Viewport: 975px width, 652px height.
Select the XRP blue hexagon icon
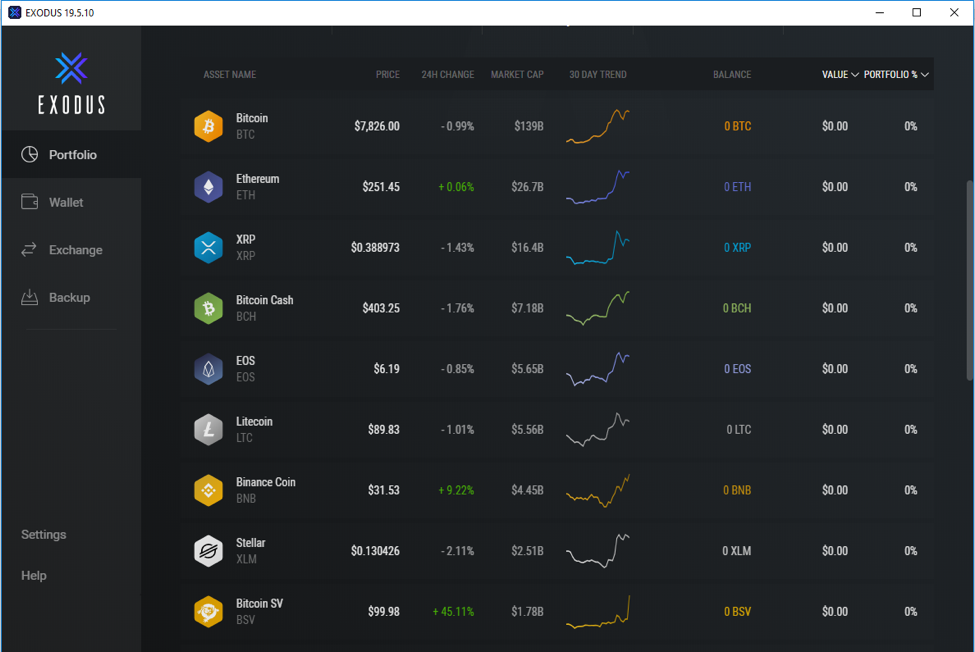tap(208, 248)
